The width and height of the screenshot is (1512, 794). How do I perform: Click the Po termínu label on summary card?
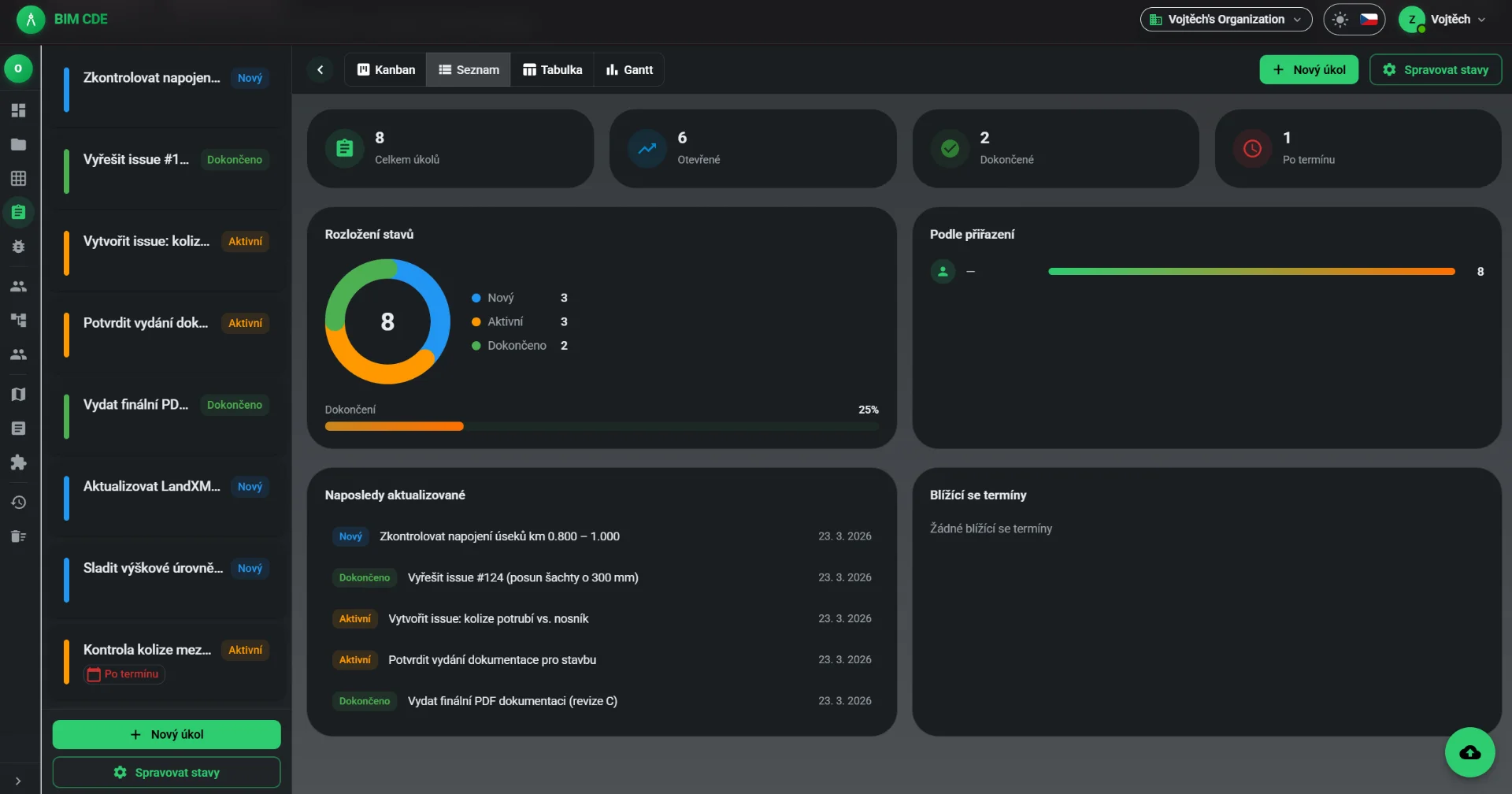pyautogui.click(x=1308, y=159)
